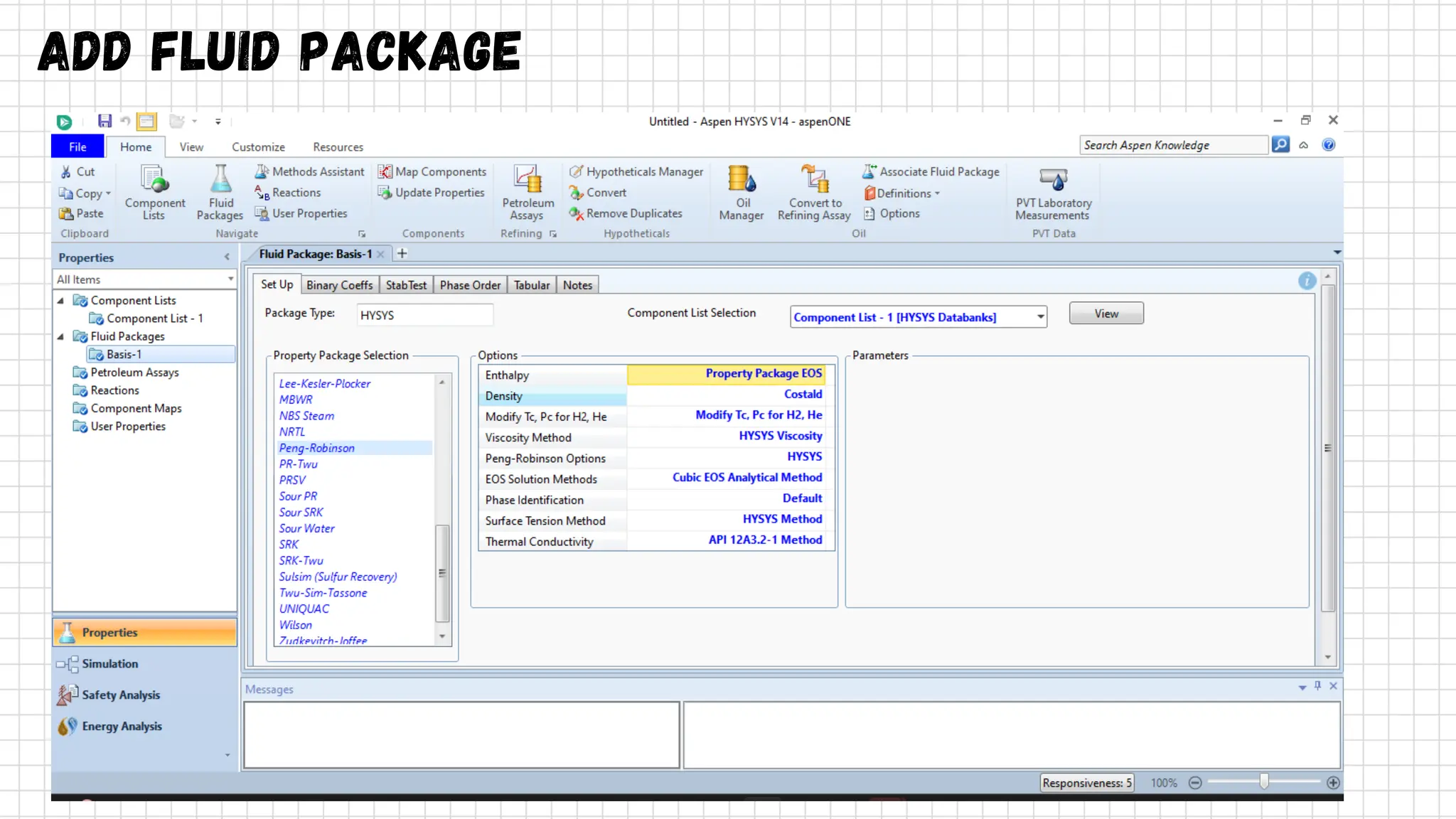Viewport: 1456px width, 819px height.
Task: Click Paste in Clipboard group
Action: click(x=81, y=213)
